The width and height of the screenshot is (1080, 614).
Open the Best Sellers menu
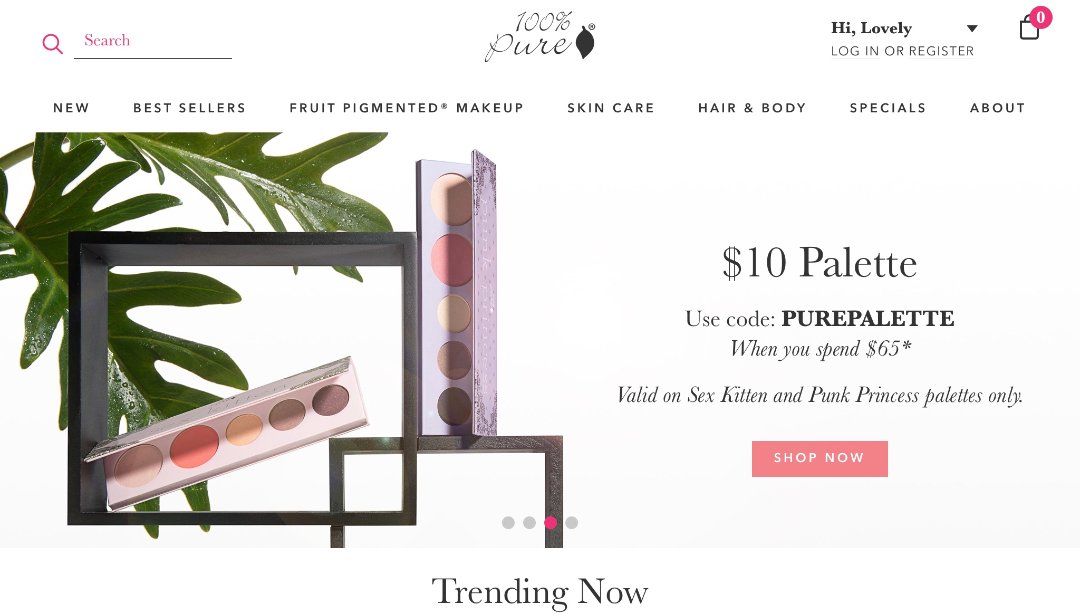189,108
